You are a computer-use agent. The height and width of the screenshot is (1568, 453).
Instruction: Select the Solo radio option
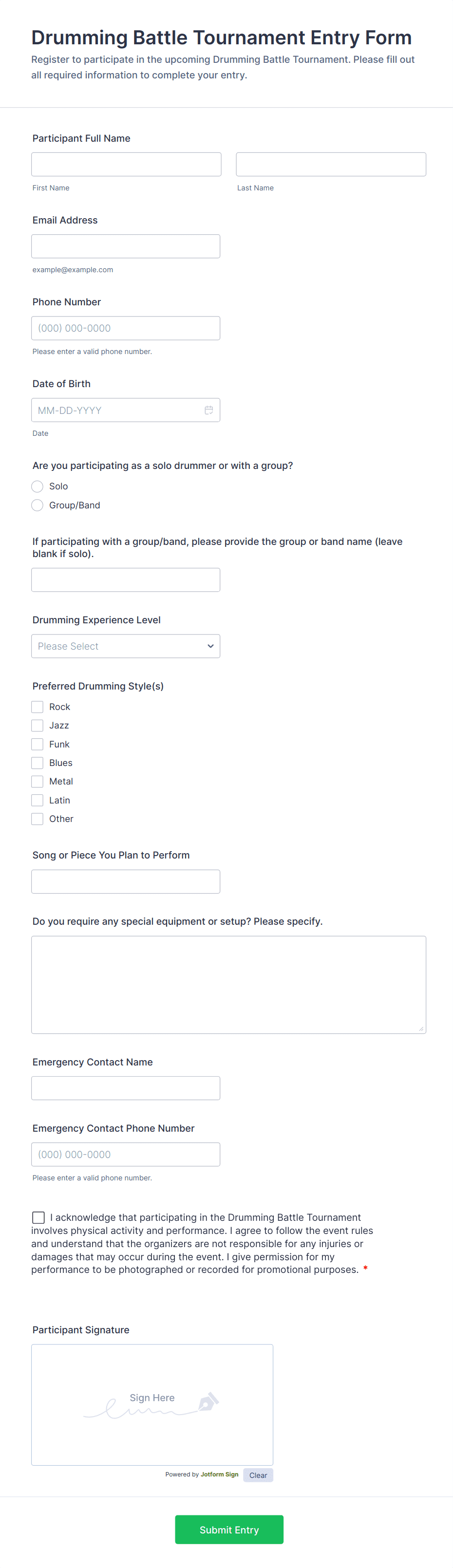(x=38, y=486)
